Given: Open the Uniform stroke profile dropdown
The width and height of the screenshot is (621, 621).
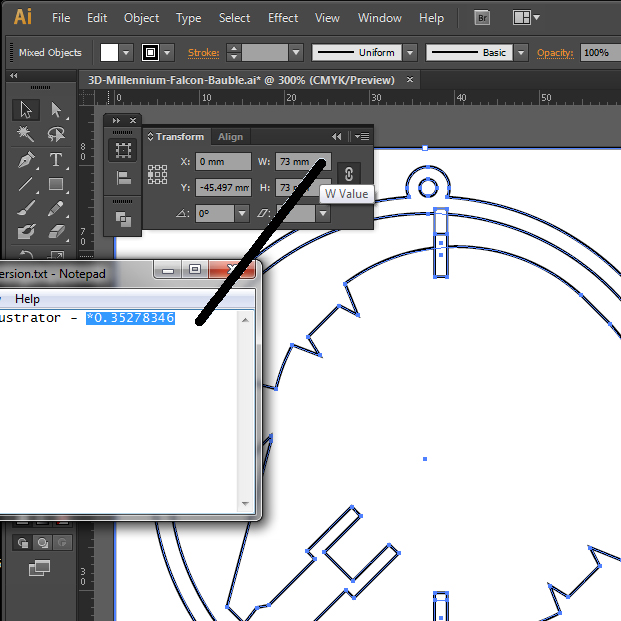Looking at the screenshot, I should click(x=410, y=53).
